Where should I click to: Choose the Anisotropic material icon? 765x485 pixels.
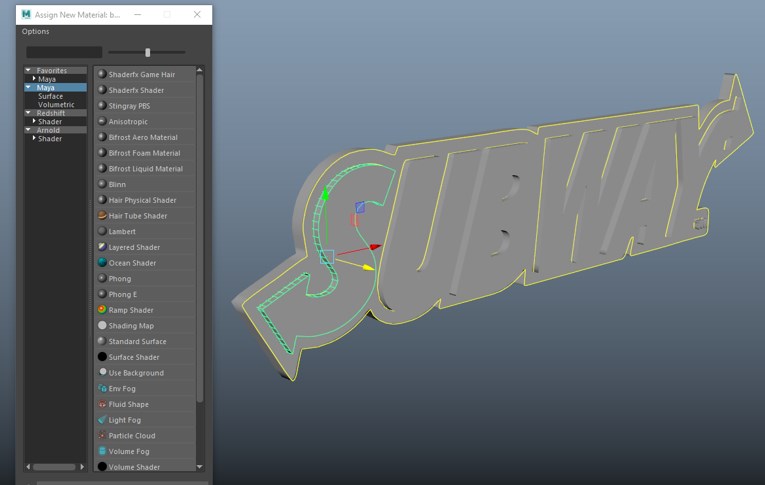coord(102,121)
